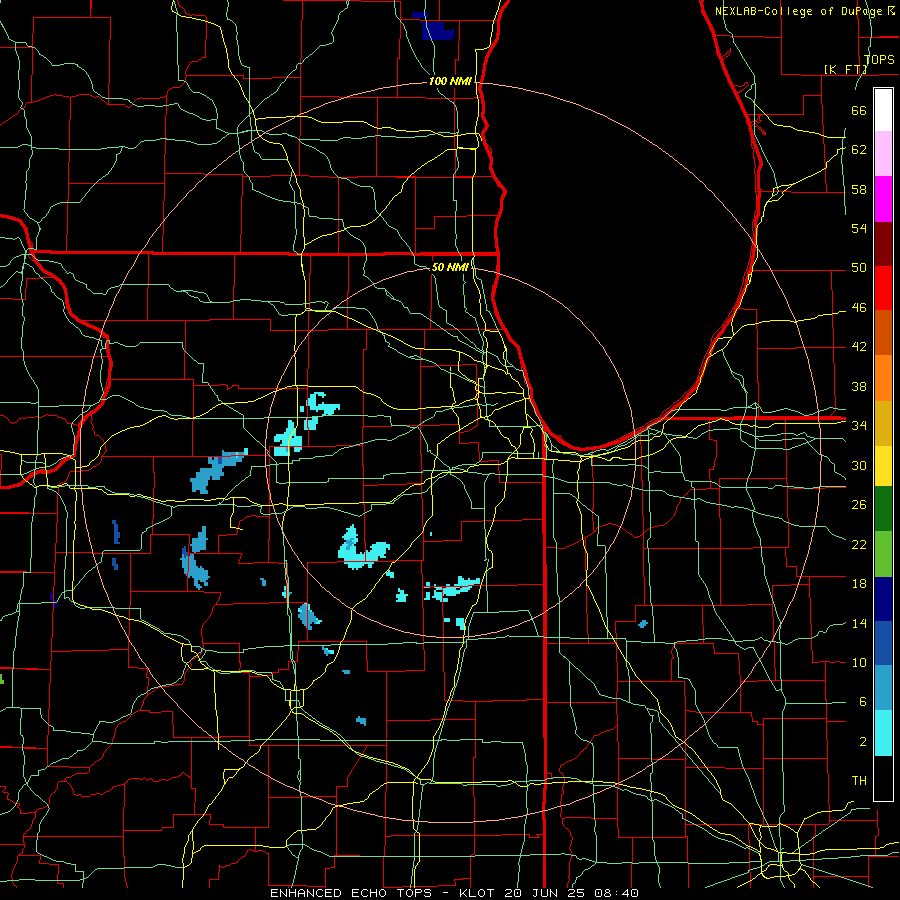Click the '100 NMI' range ring label

coord(450,81)
